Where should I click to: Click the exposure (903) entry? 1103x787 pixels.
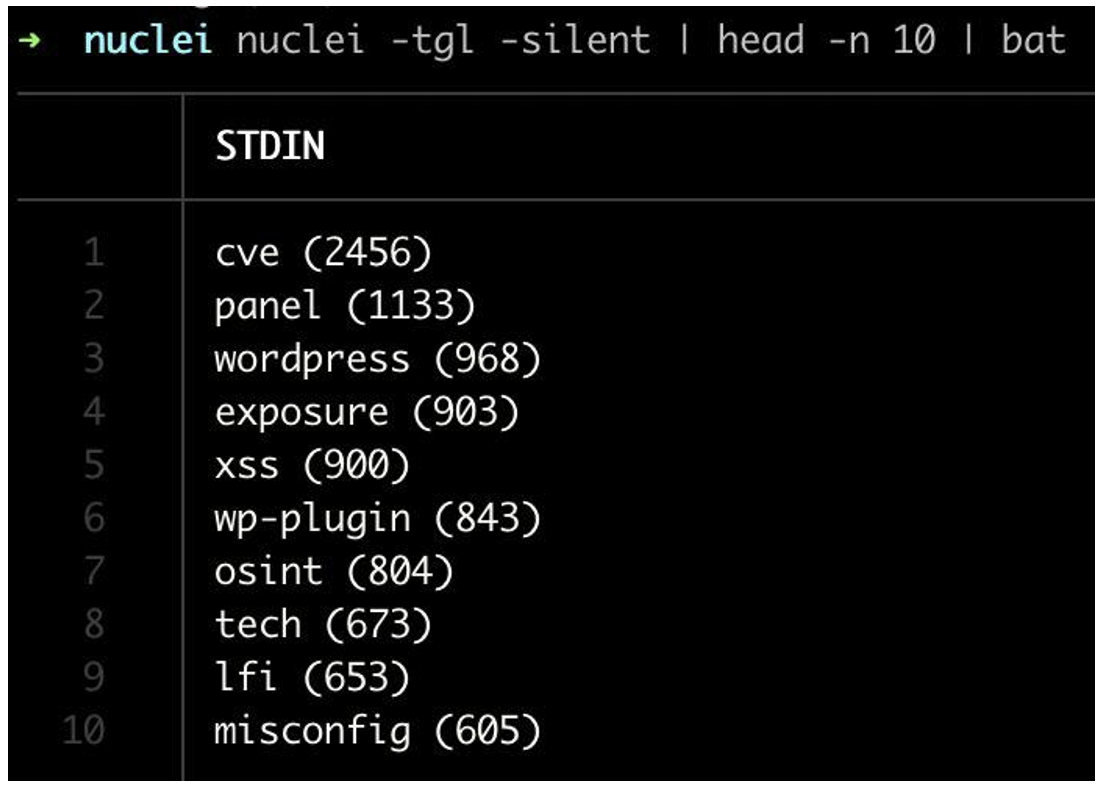tap(366, 412)
